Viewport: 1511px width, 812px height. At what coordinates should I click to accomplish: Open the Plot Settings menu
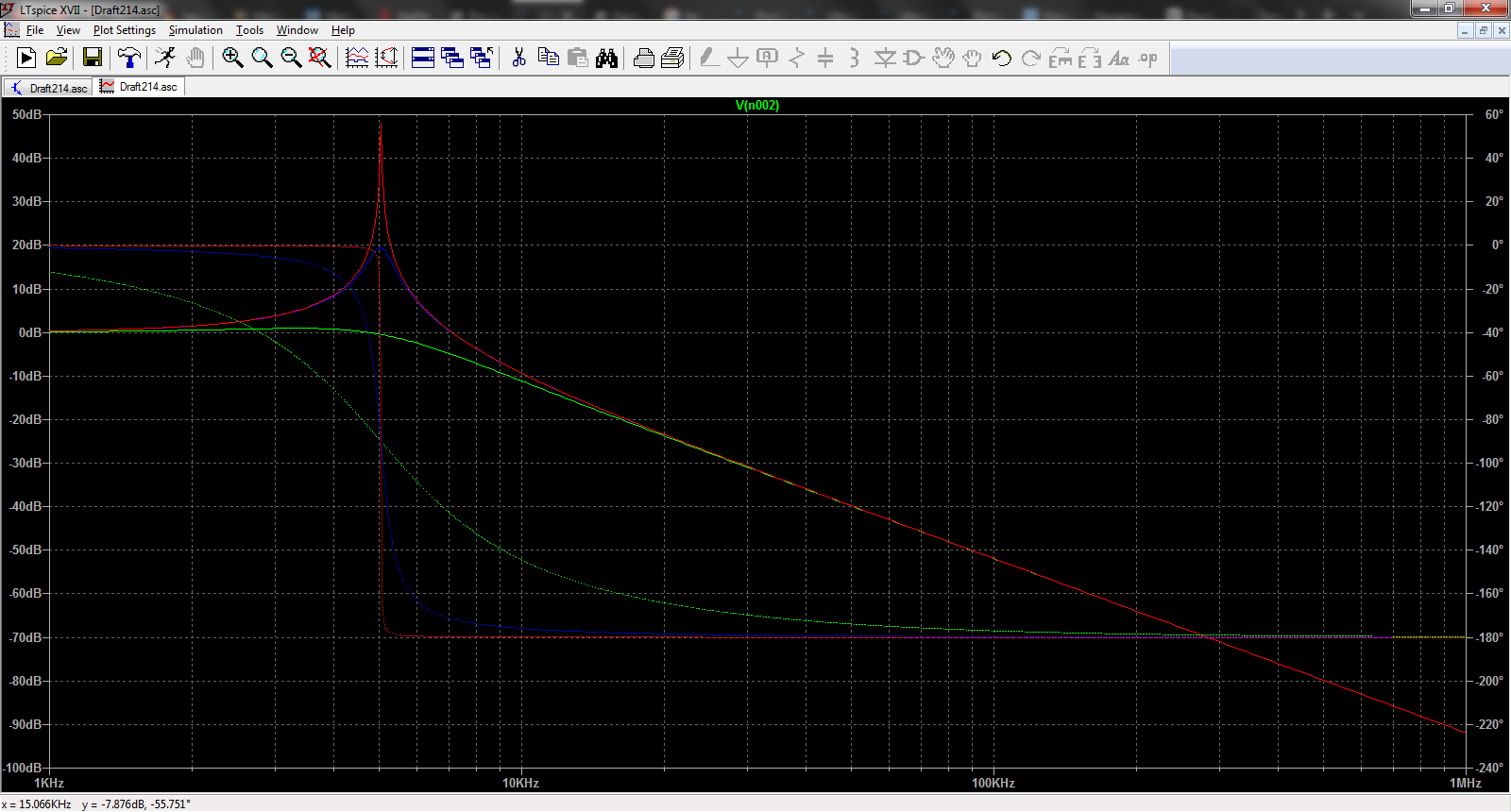124,30
